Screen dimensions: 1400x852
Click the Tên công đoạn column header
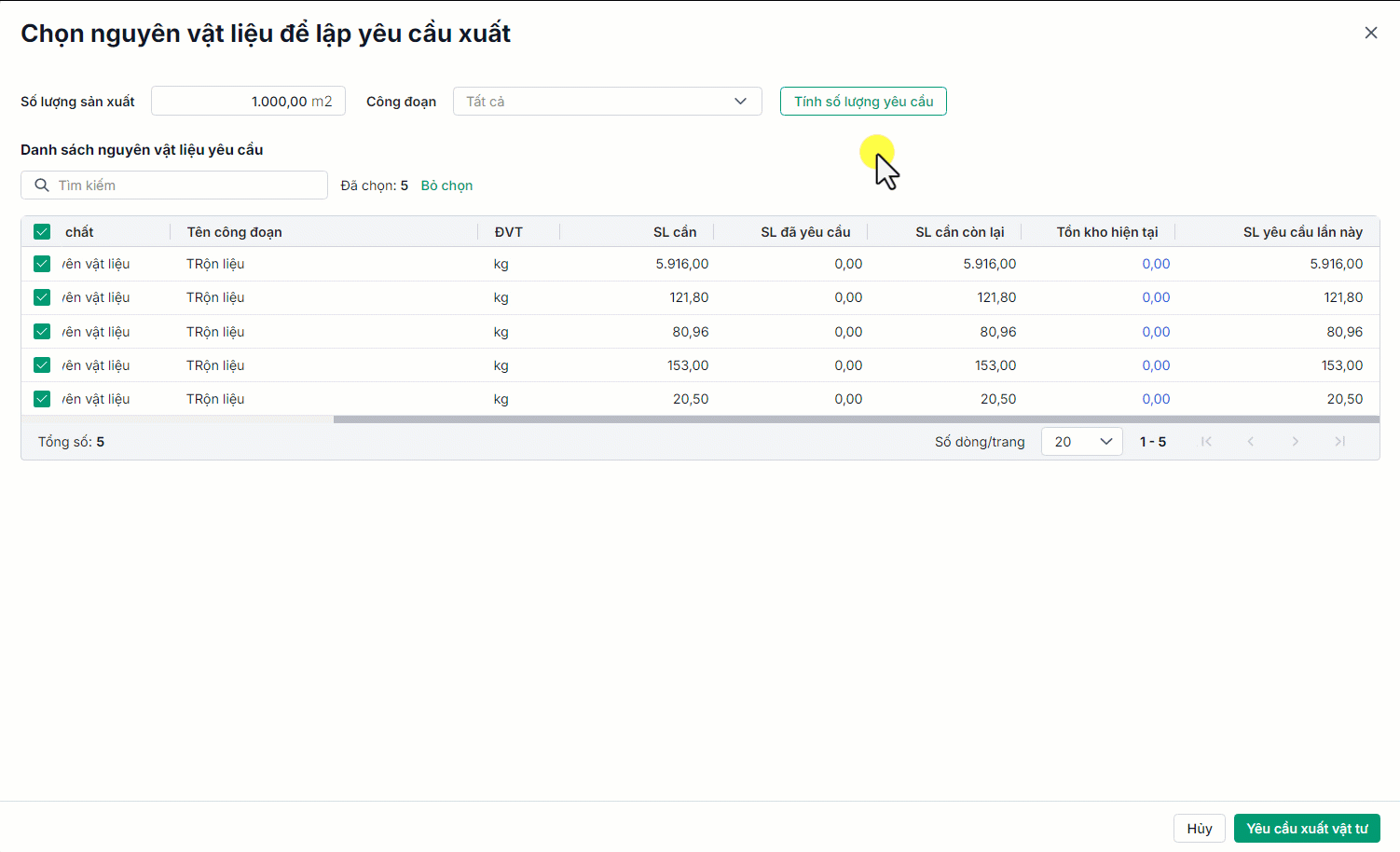(x=234, y=232)
